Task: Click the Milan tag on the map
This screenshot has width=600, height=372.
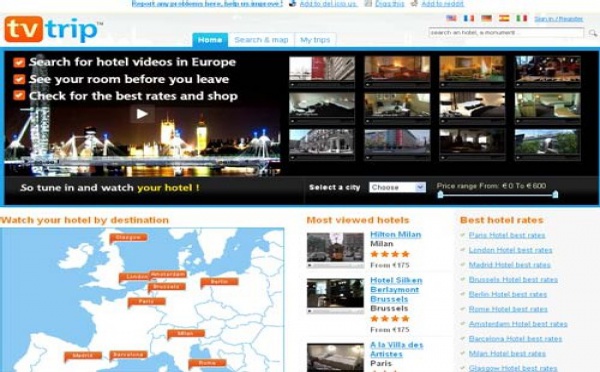Action: tap(186, 334)
